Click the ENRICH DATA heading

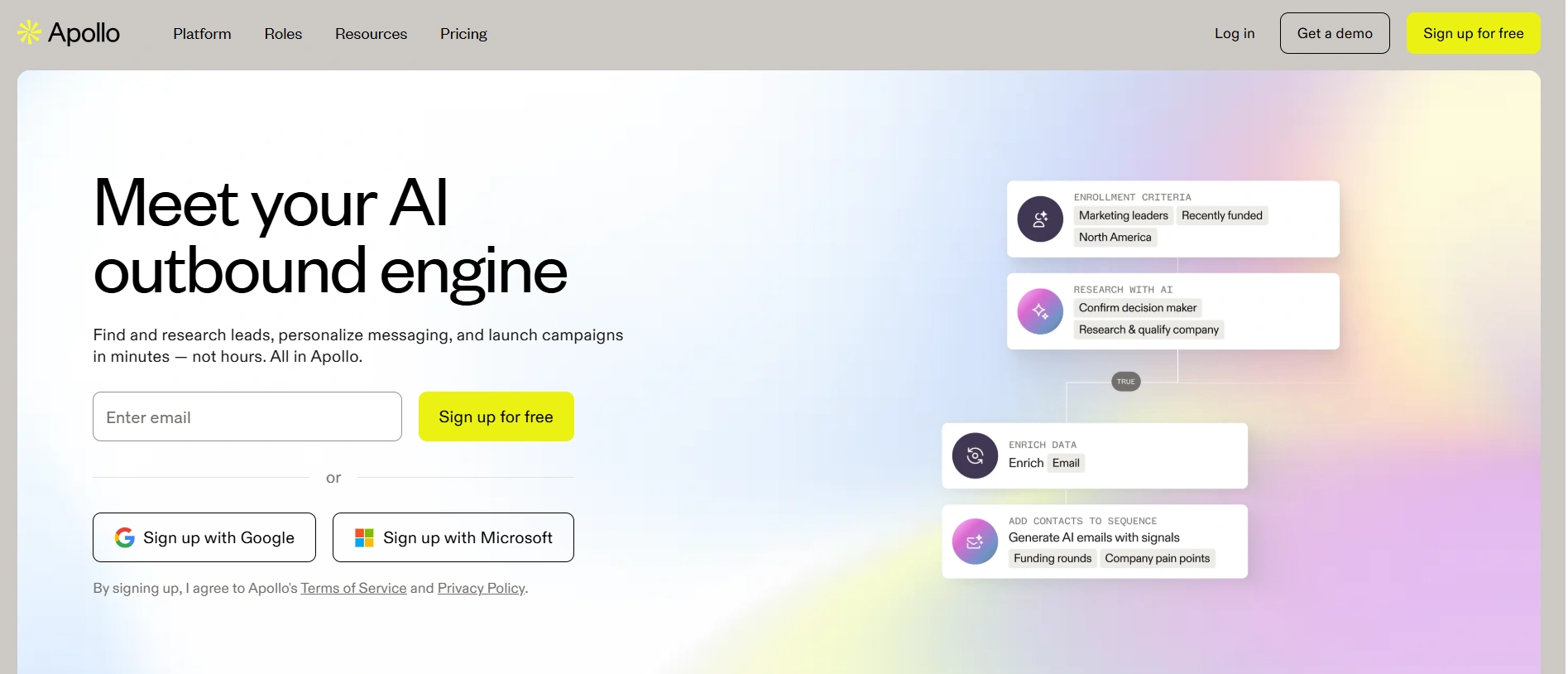click(x=1043, y=445)
